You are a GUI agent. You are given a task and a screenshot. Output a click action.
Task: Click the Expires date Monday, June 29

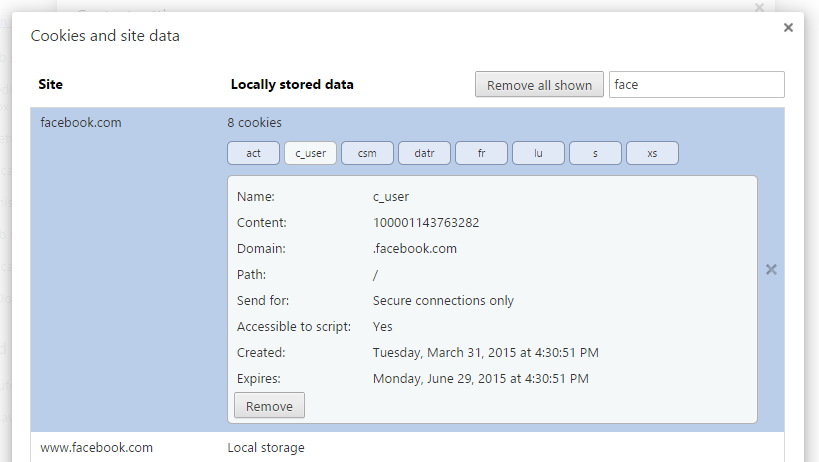(x=481, y=378)
